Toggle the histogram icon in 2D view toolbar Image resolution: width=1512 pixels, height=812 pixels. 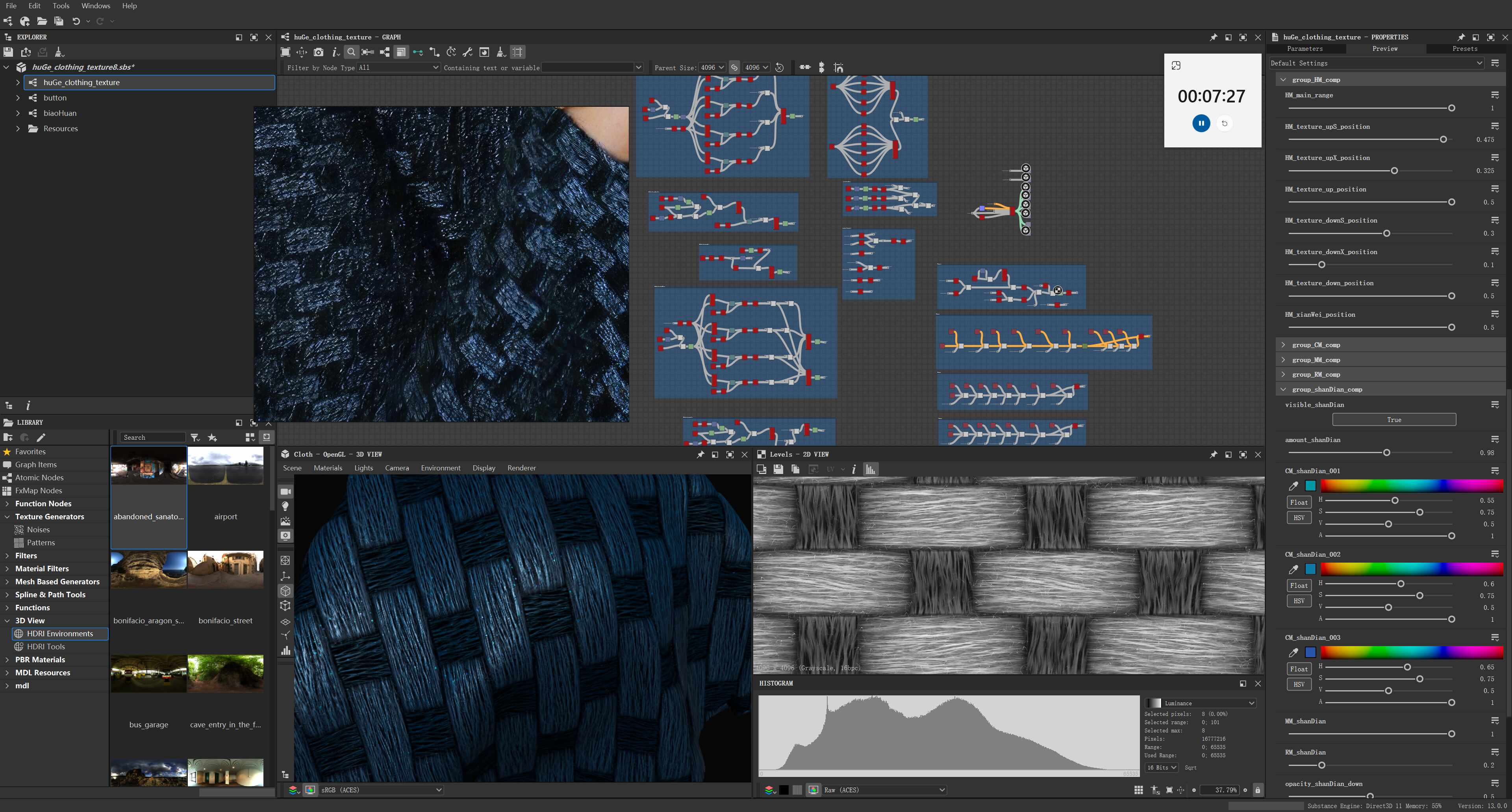coord(870,469)
